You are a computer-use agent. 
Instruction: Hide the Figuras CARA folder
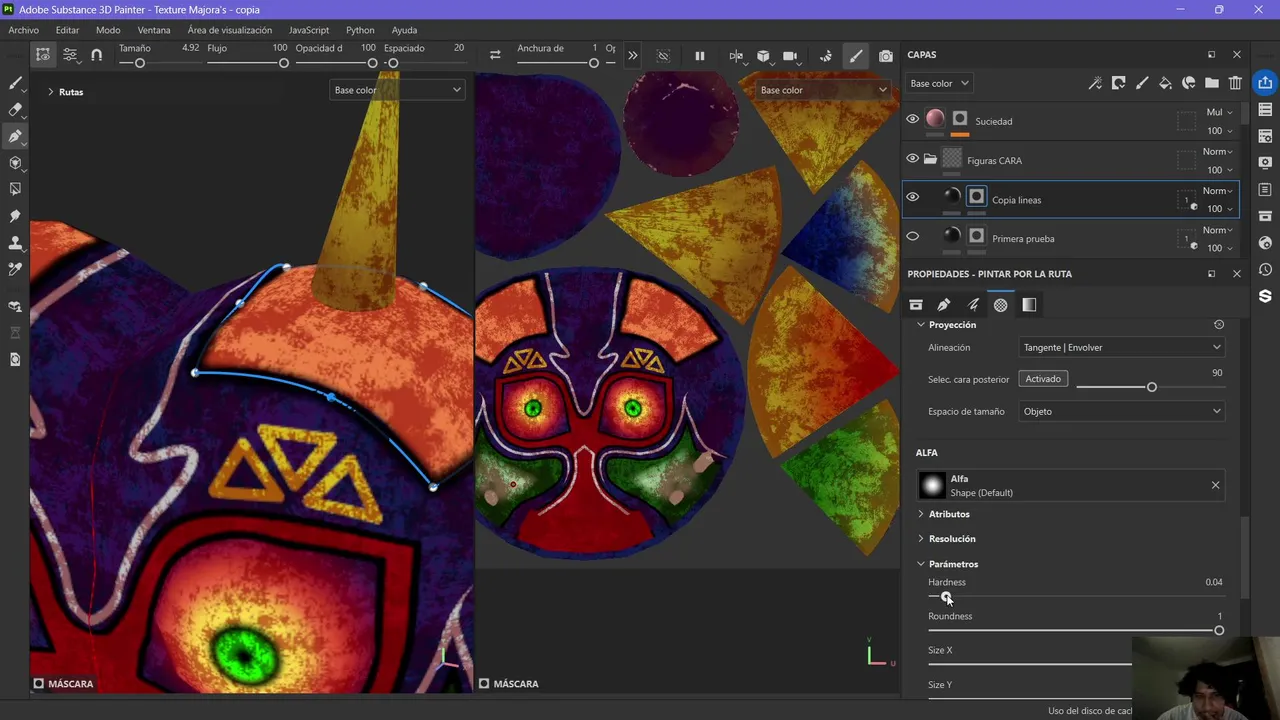pos(912,158)
